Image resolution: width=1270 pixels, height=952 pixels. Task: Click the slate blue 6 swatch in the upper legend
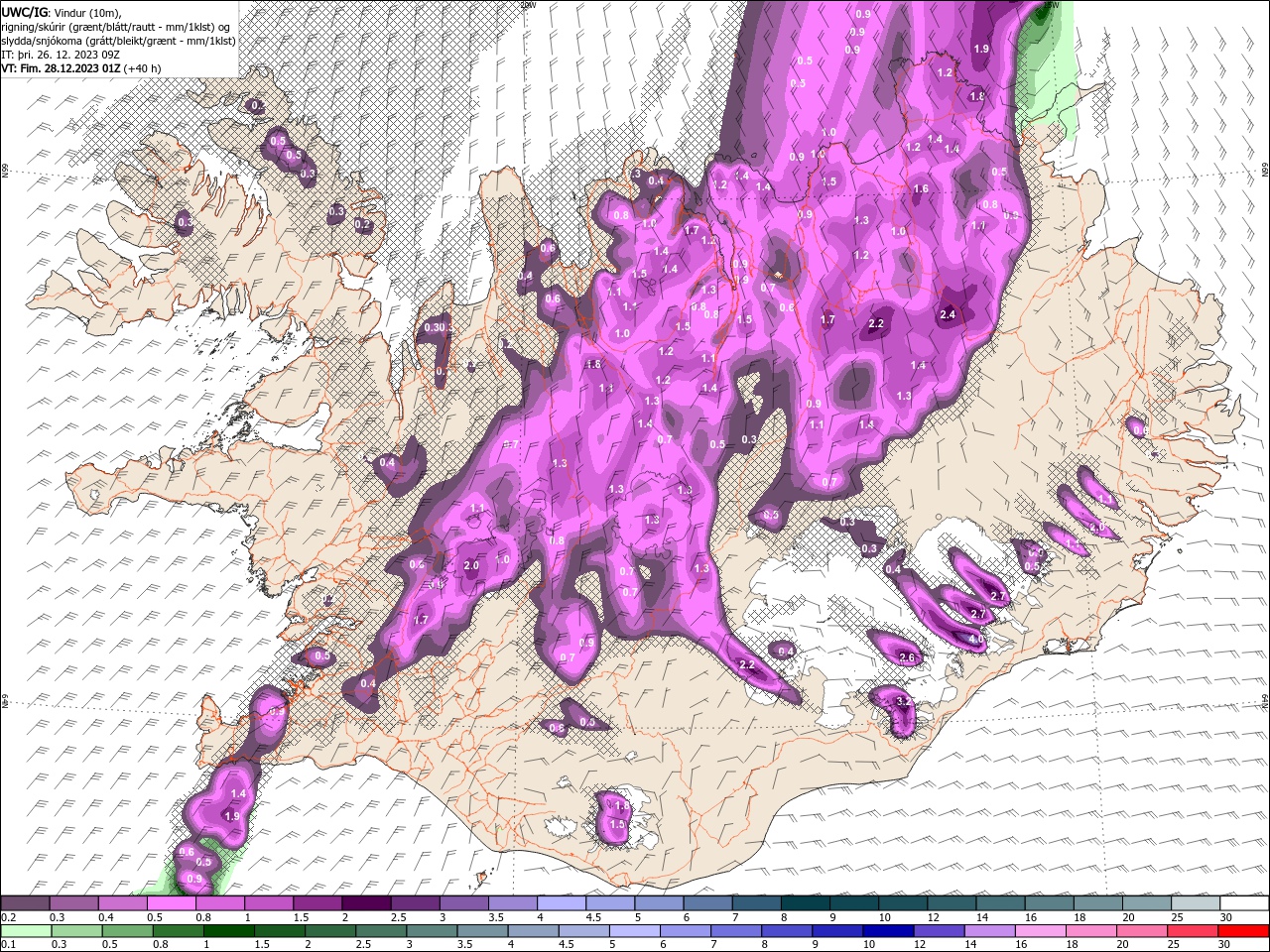(x=707, y=903)
